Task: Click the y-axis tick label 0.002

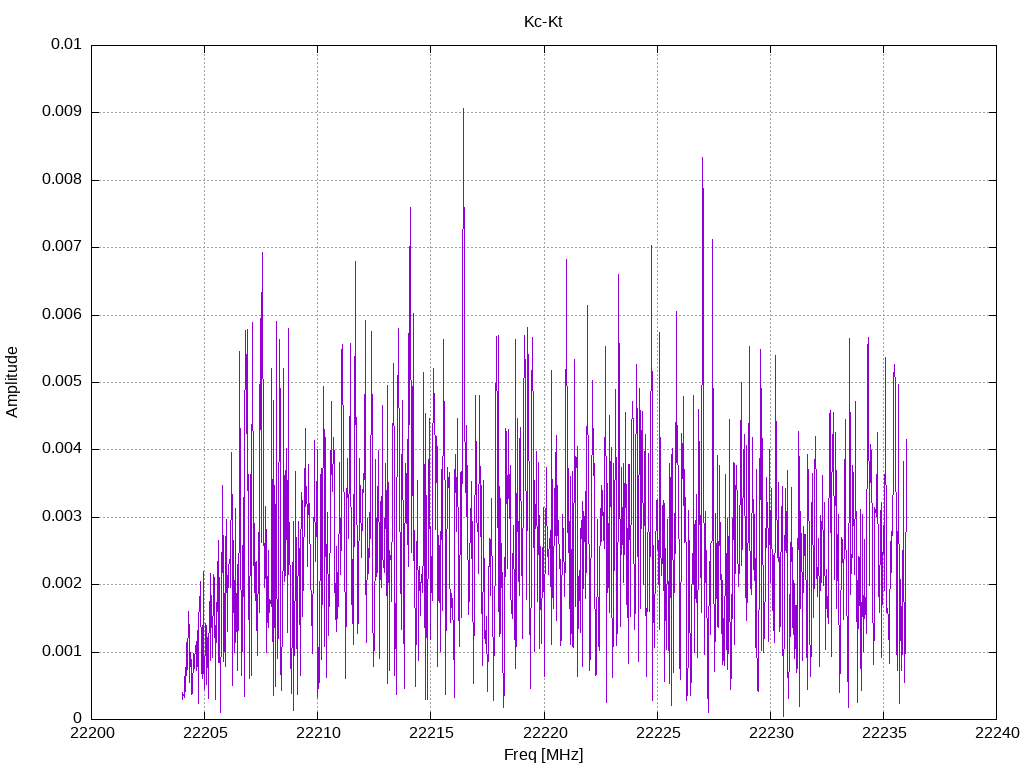Action: point(62,584)
